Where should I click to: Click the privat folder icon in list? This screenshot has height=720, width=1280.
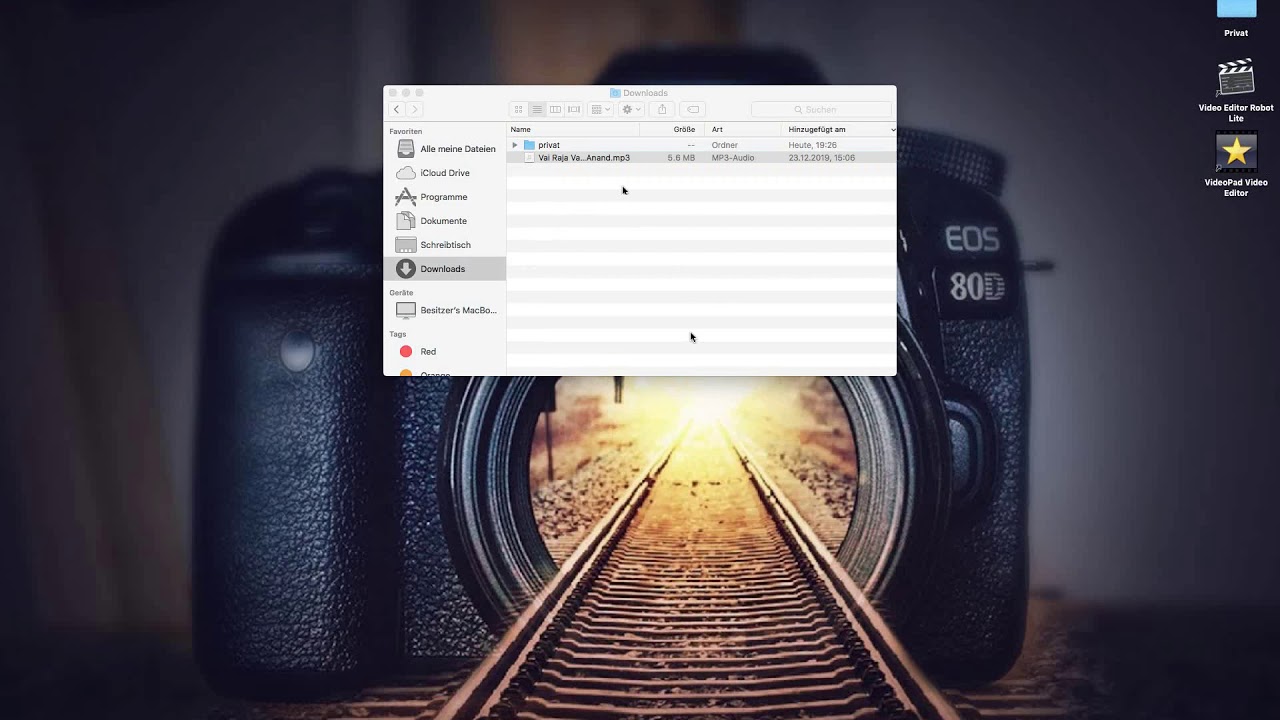pyautogui.click(x=529, y=145)
